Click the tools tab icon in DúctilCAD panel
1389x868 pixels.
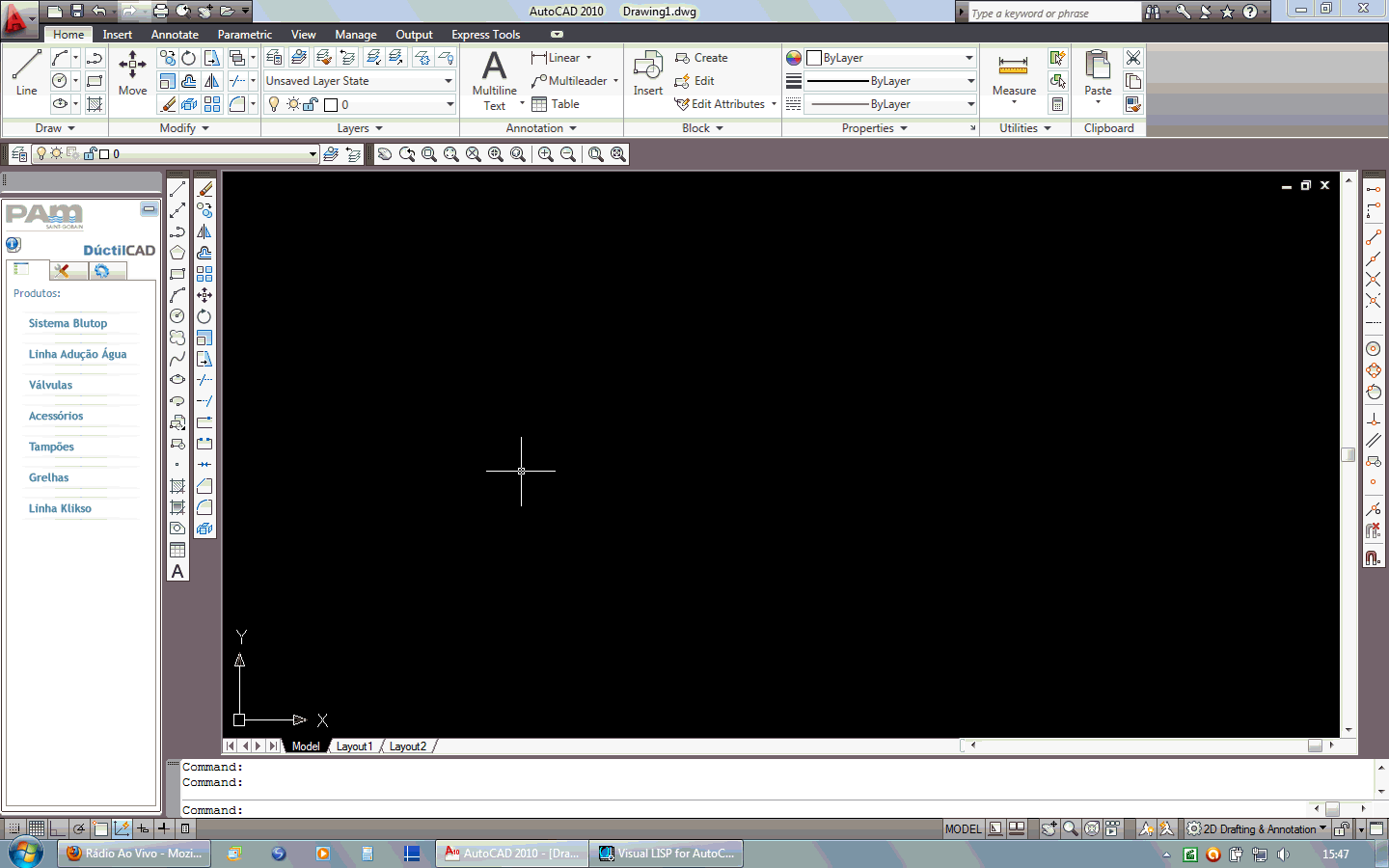tap(62, 271)
